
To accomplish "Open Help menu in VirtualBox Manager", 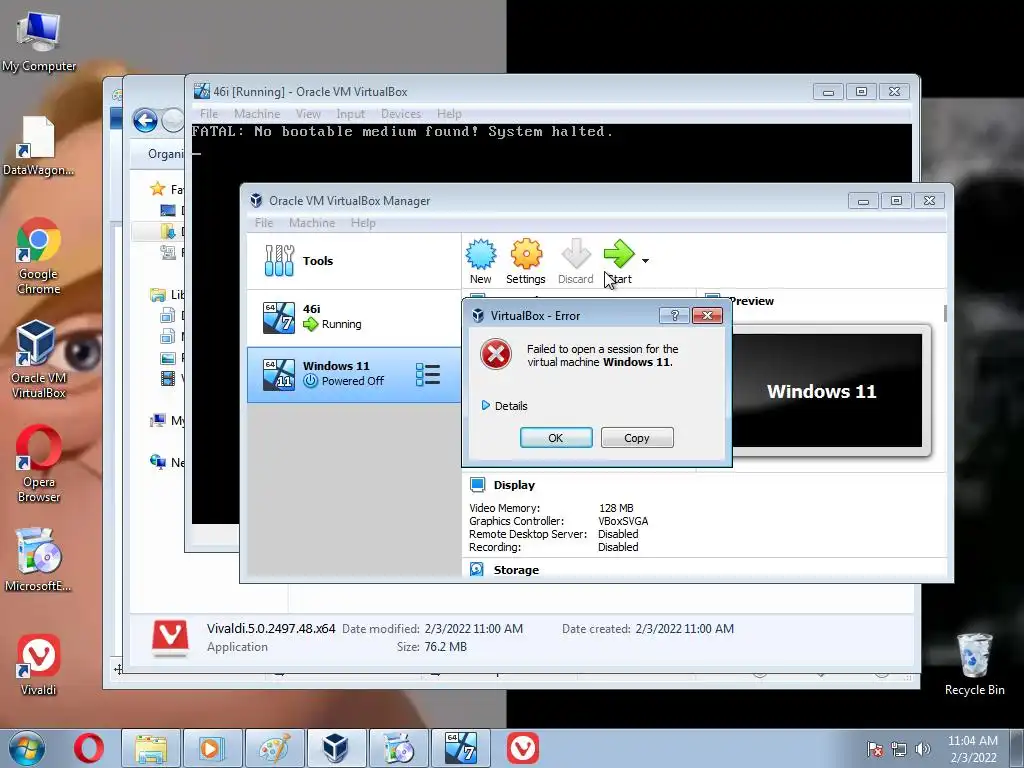I will 363,223.
